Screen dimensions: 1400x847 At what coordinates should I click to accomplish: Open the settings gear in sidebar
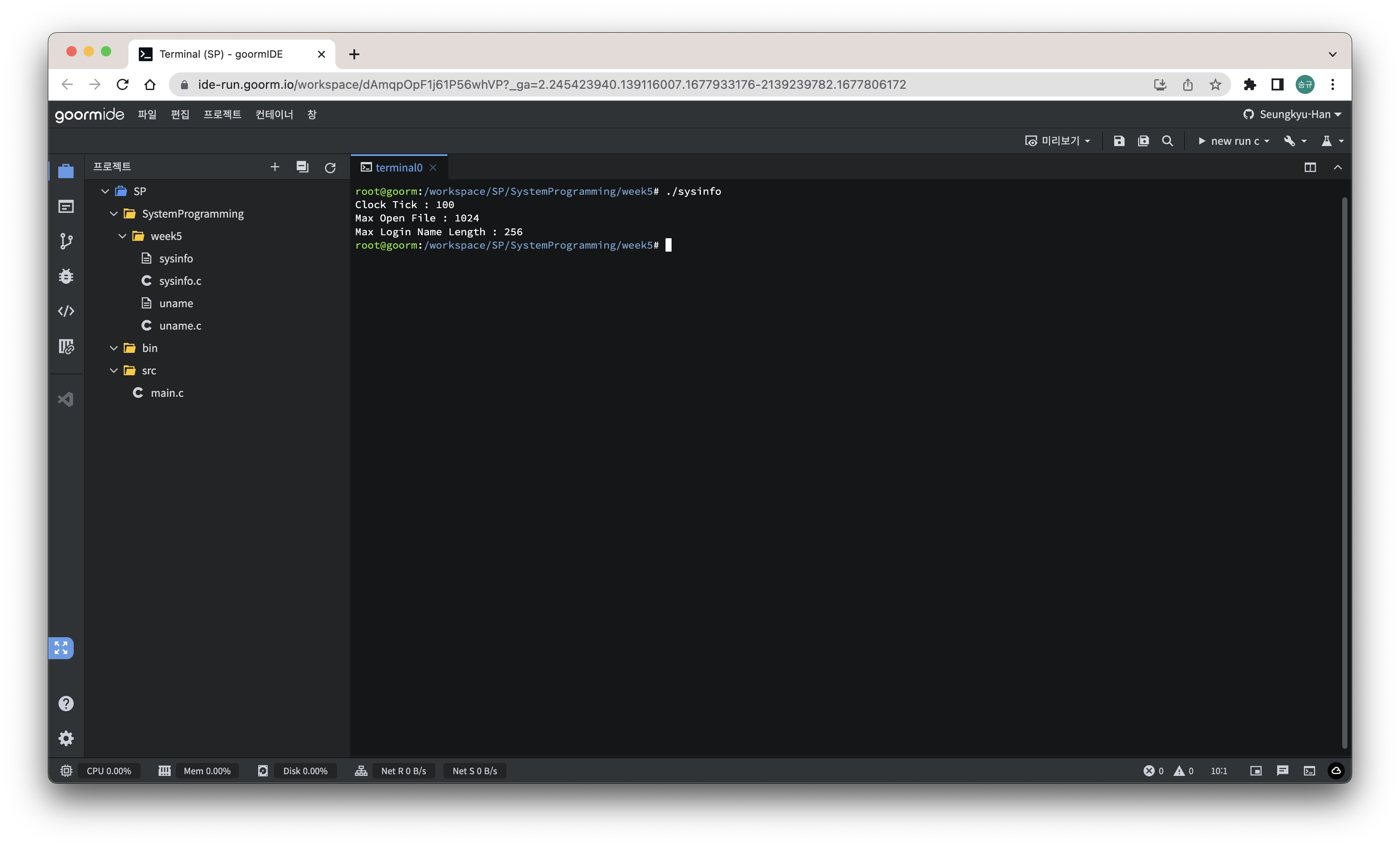(x=66, y=738)
